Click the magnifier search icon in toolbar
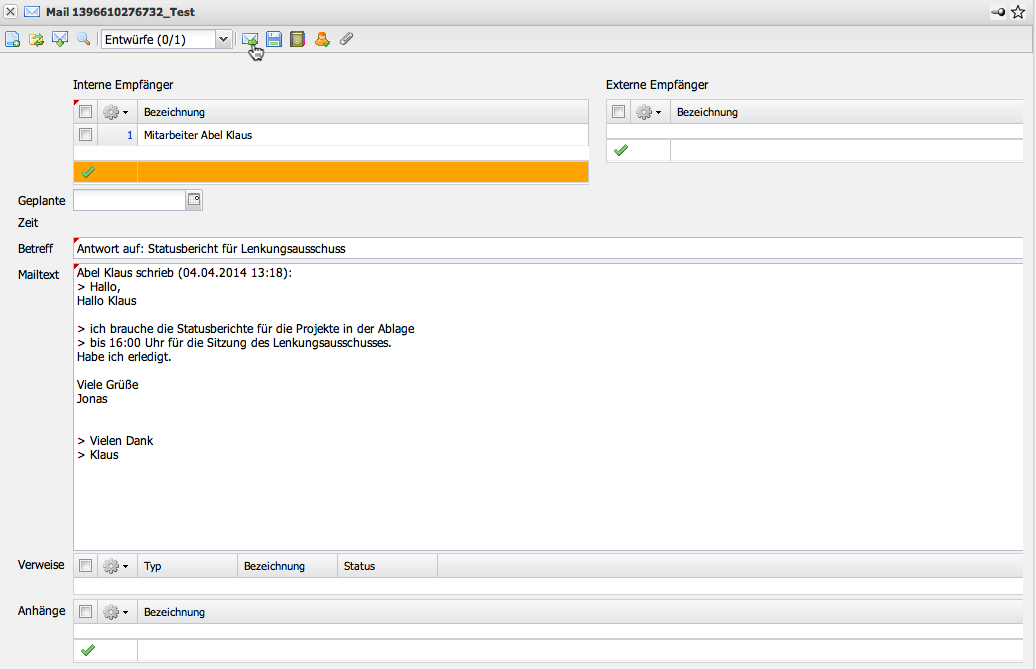Screen dimensions: 1036x669 click(84, 39)
